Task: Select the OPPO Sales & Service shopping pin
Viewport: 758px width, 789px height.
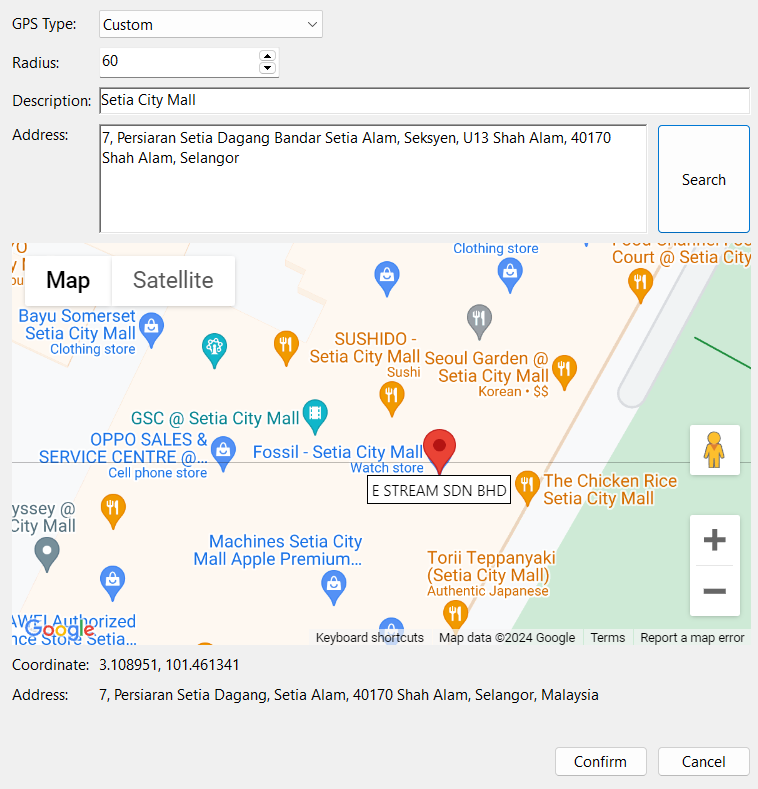Action: coord(223,453)
